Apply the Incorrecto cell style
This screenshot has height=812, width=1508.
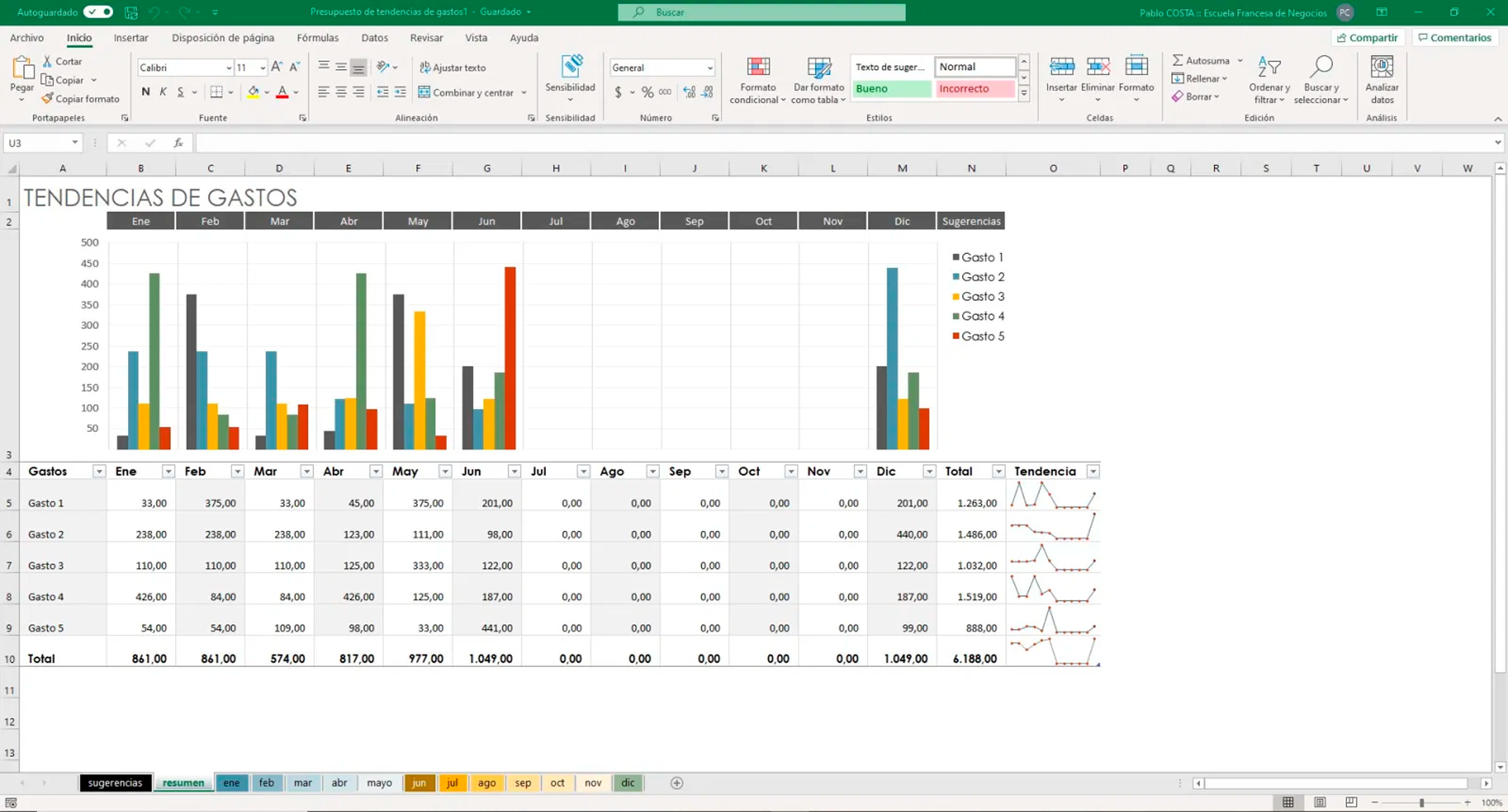tap(975, 89)
